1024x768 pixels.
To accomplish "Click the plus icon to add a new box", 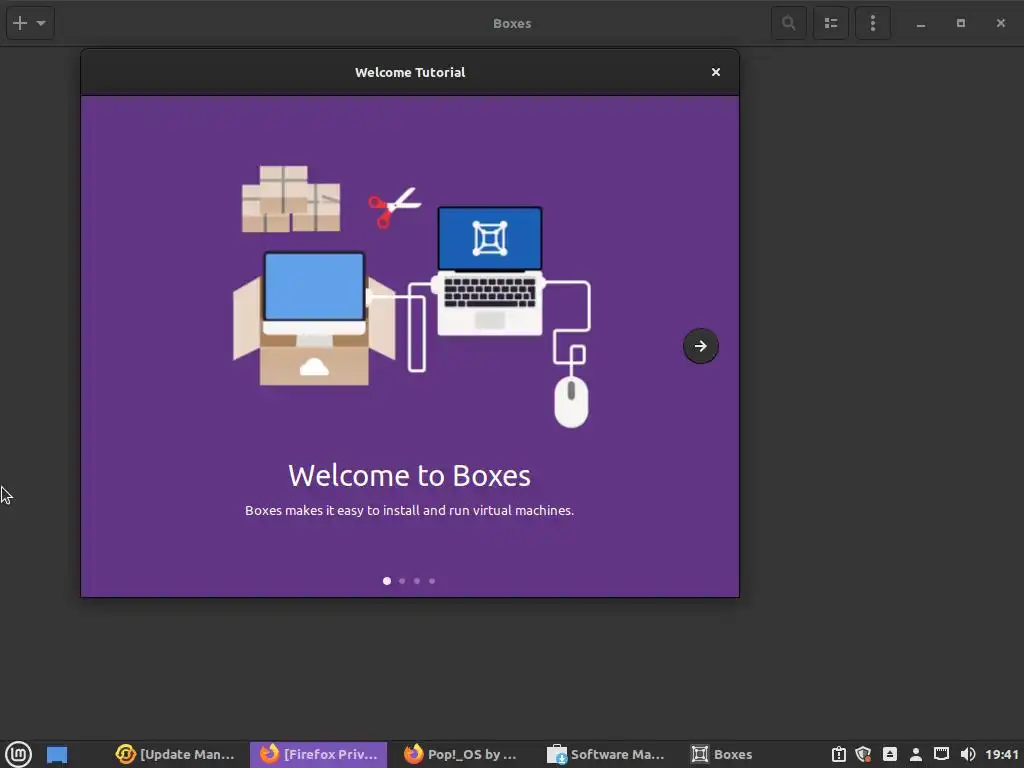I will click(20, 23).
